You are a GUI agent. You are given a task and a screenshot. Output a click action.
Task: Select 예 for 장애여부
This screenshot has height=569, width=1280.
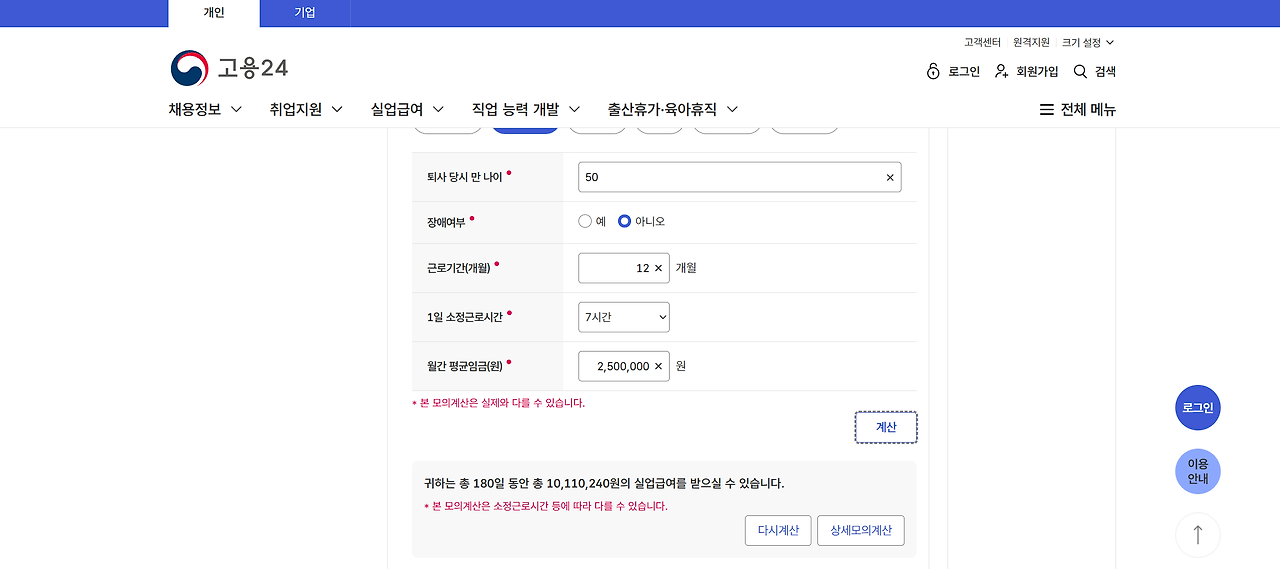585,221
